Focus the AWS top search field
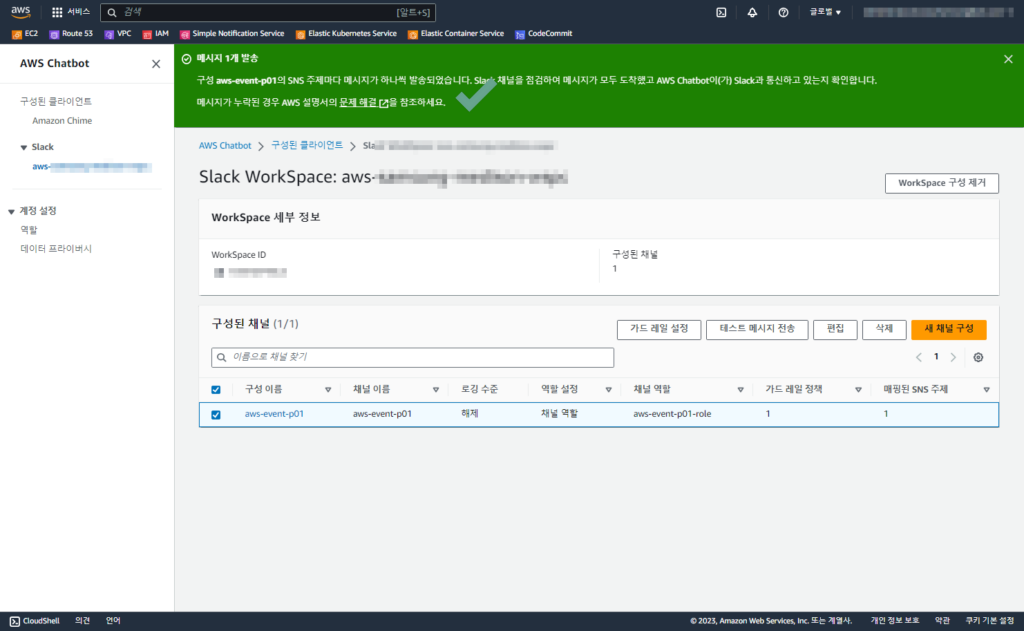The image size is (1024, 631). [x=268, y=12]
